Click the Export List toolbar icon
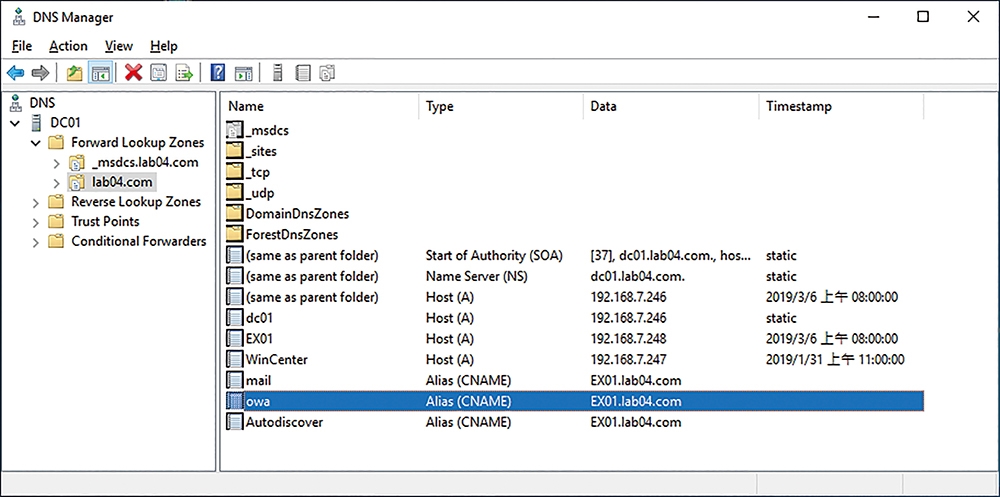This screenshot has height=497, width=1000. [x=184, y=73]
